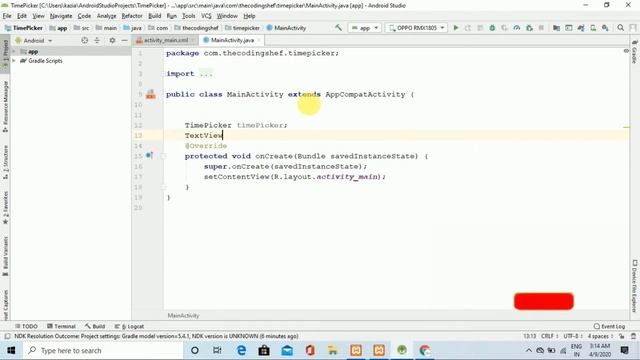This screenshot has width=640, height=360.
Task: Close the MainActivity.java tab
Action: pyautogui.click(x=259, y=40)
